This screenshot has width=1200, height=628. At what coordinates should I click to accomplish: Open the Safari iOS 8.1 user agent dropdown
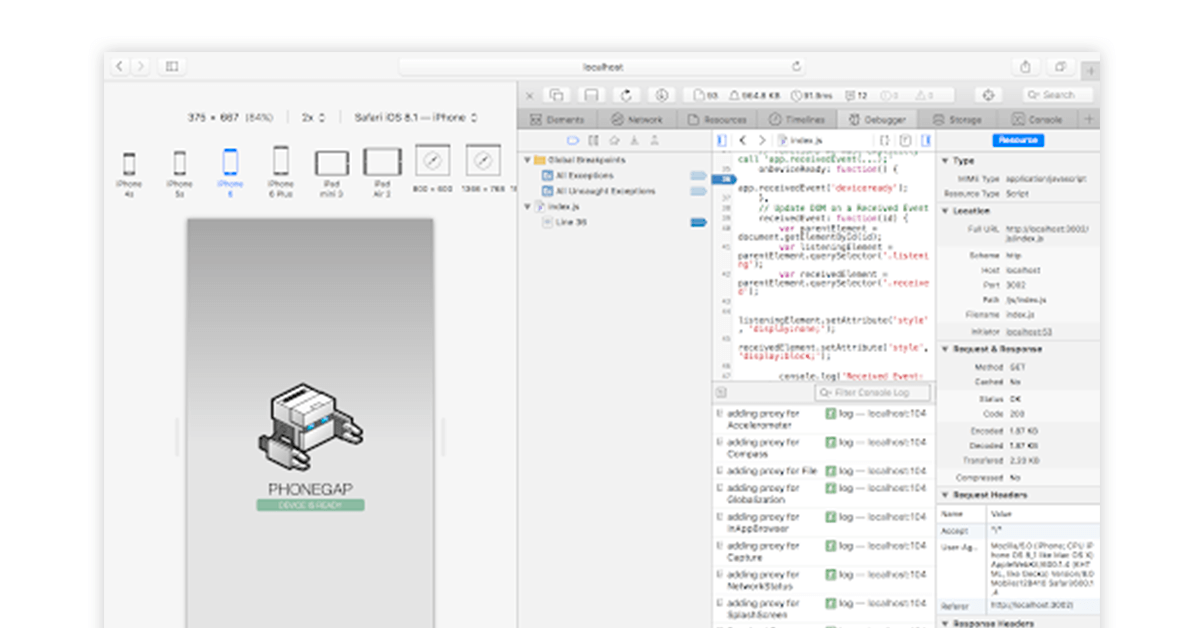click(415, 118)
